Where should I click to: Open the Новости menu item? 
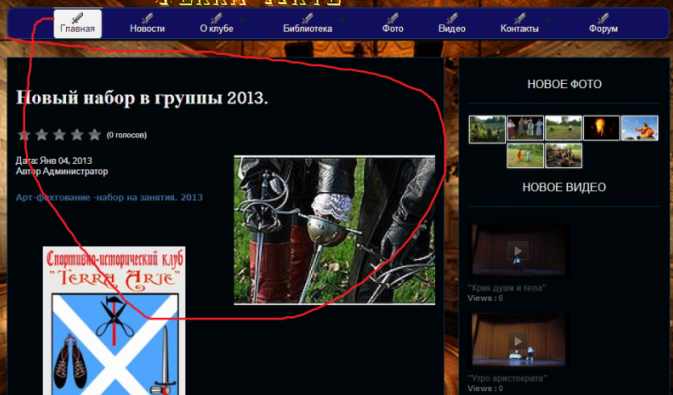click(x=147, y=29)
